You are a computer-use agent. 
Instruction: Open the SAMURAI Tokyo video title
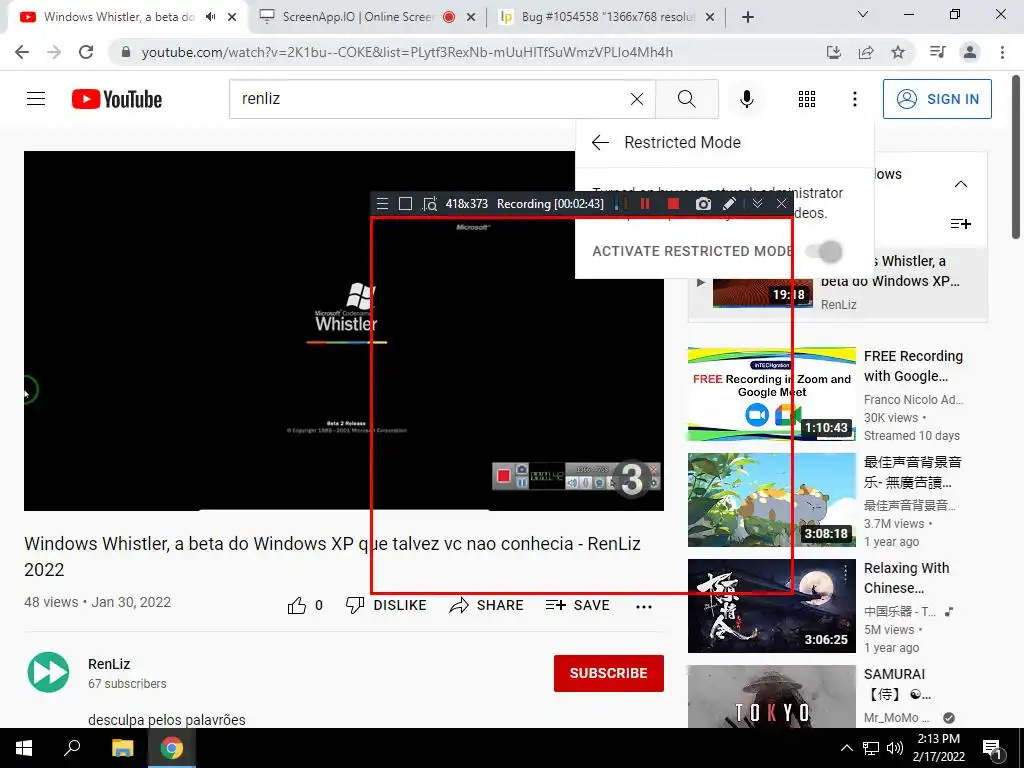897,684
